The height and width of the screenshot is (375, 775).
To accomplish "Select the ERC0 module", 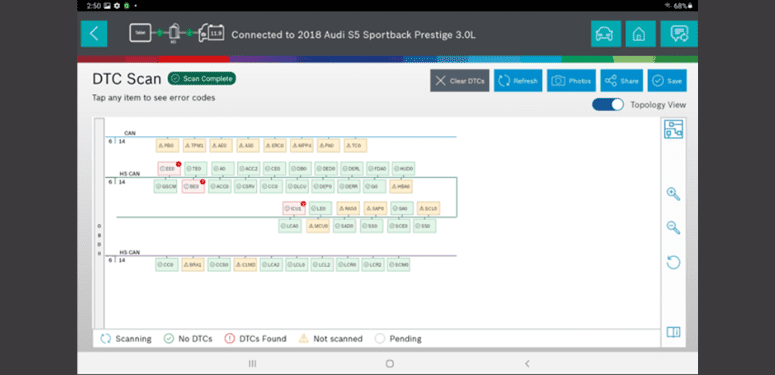I will tap(275, 146).
